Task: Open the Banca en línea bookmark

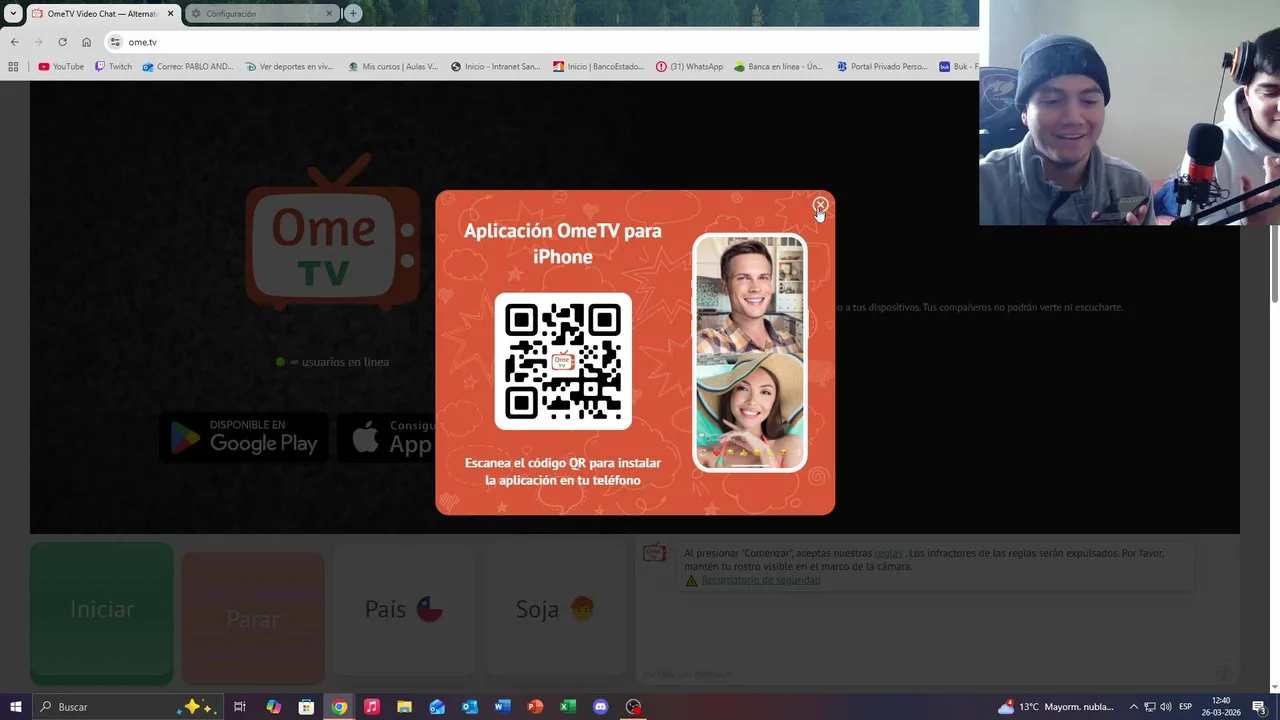Action: point(778,67)
